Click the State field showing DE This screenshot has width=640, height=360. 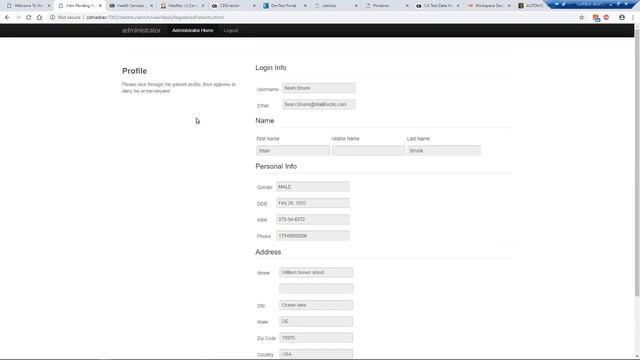click(316, 322)
